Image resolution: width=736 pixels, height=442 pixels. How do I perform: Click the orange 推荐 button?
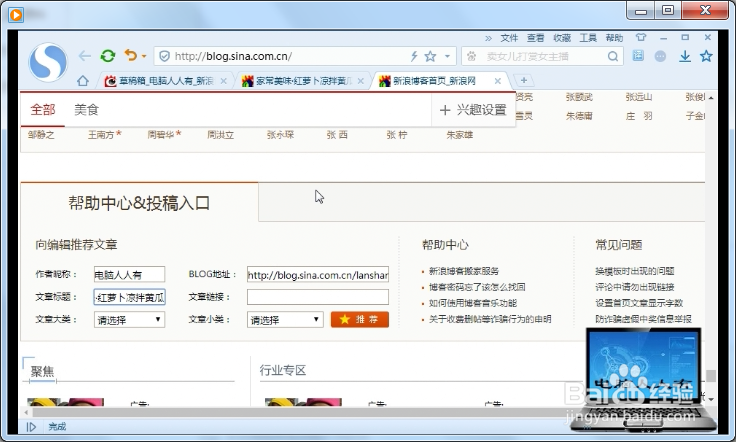(x=360, y=320)
